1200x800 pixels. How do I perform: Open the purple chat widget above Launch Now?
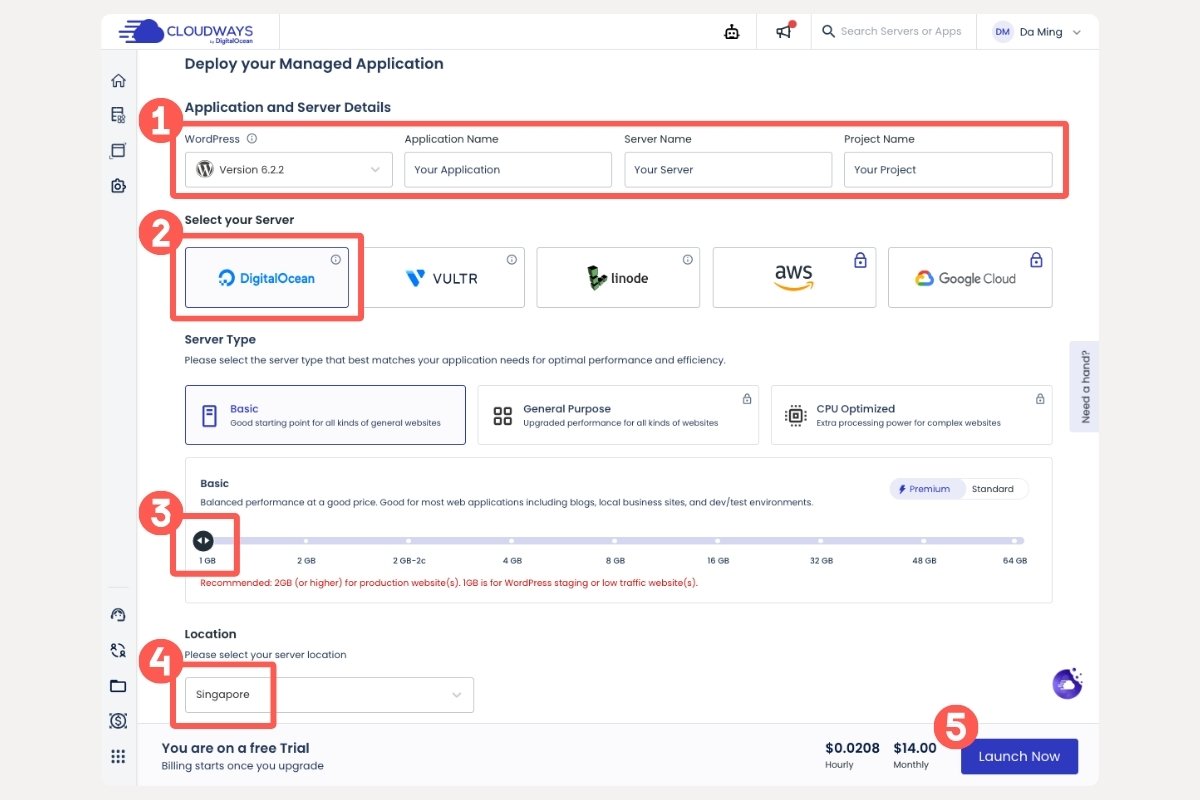(1066, 684)
